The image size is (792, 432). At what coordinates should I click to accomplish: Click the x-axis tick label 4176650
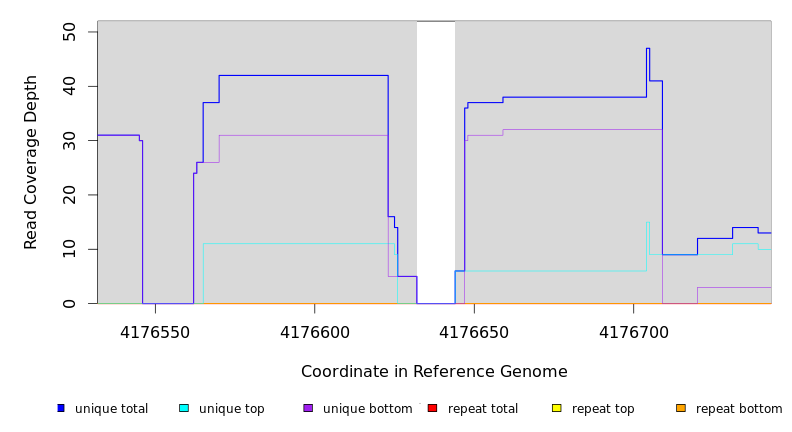(x=474, y=331)
